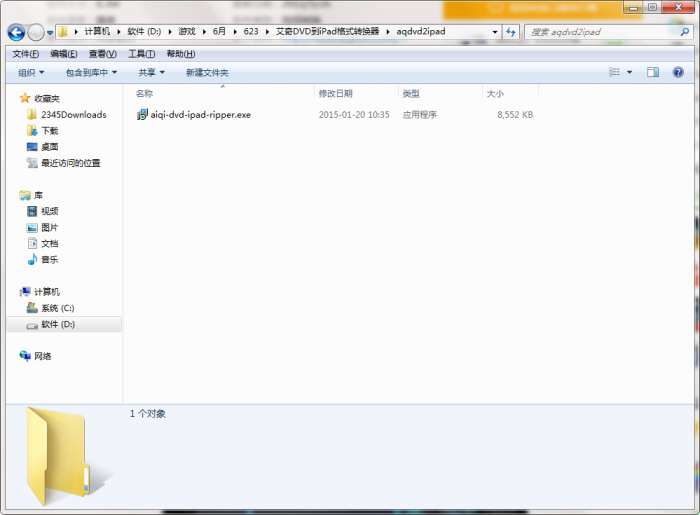
Task: Open 桌面 in the sidebar
Action: [x=50, y=147]
